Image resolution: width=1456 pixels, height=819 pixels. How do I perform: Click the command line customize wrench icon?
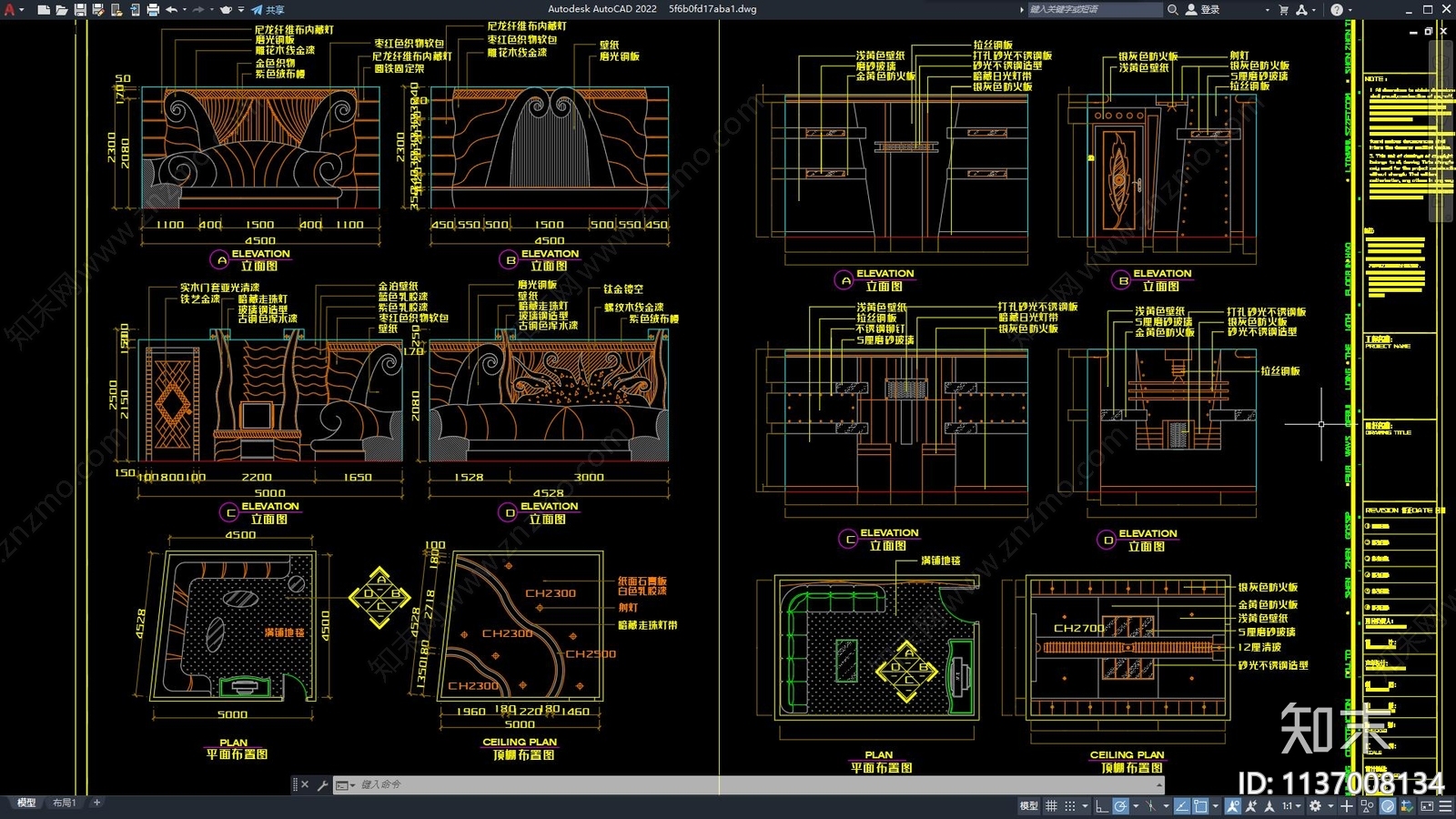pos(322,784)
